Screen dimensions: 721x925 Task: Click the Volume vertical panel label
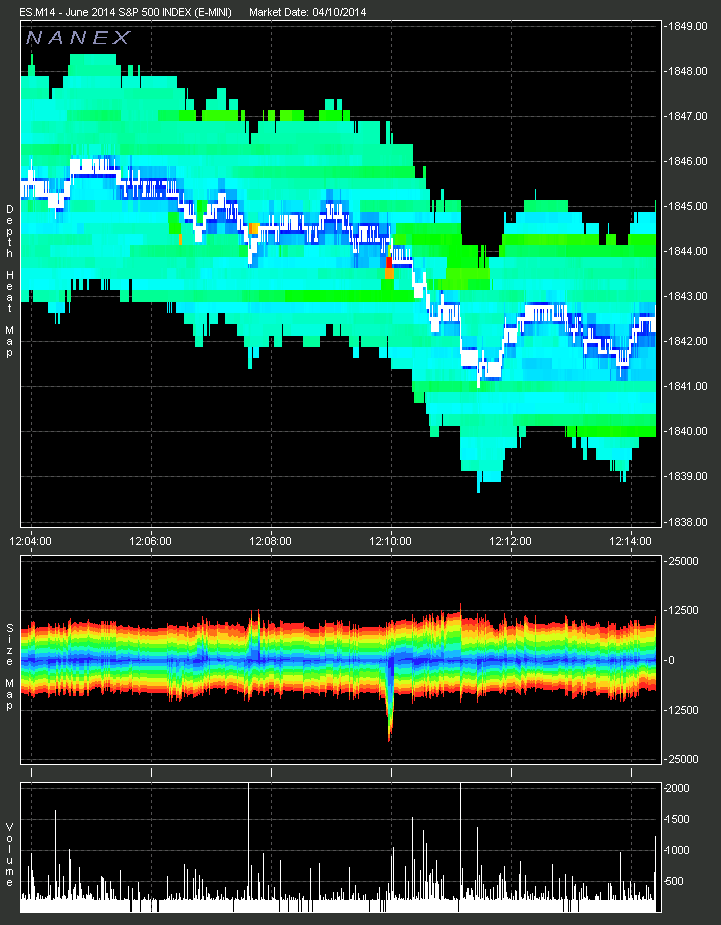[x=9, y=854]
